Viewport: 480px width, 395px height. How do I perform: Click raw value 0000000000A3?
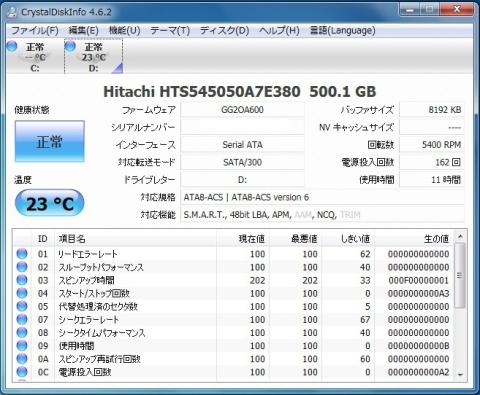419,294
